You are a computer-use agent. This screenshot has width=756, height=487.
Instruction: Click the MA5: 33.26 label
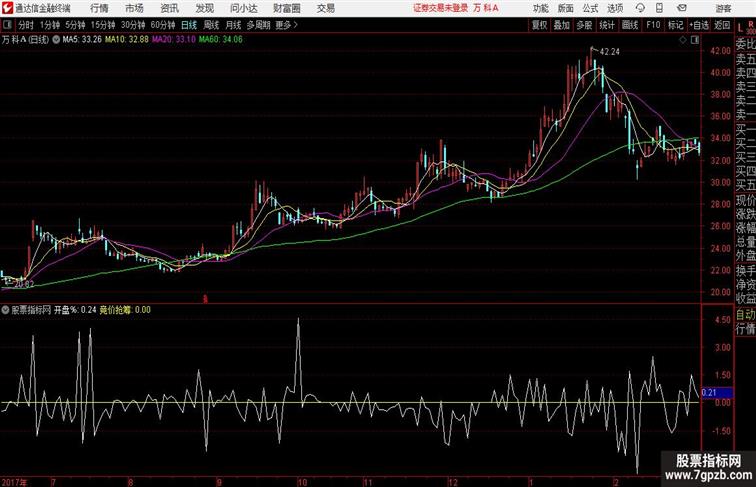coord(82,40)
